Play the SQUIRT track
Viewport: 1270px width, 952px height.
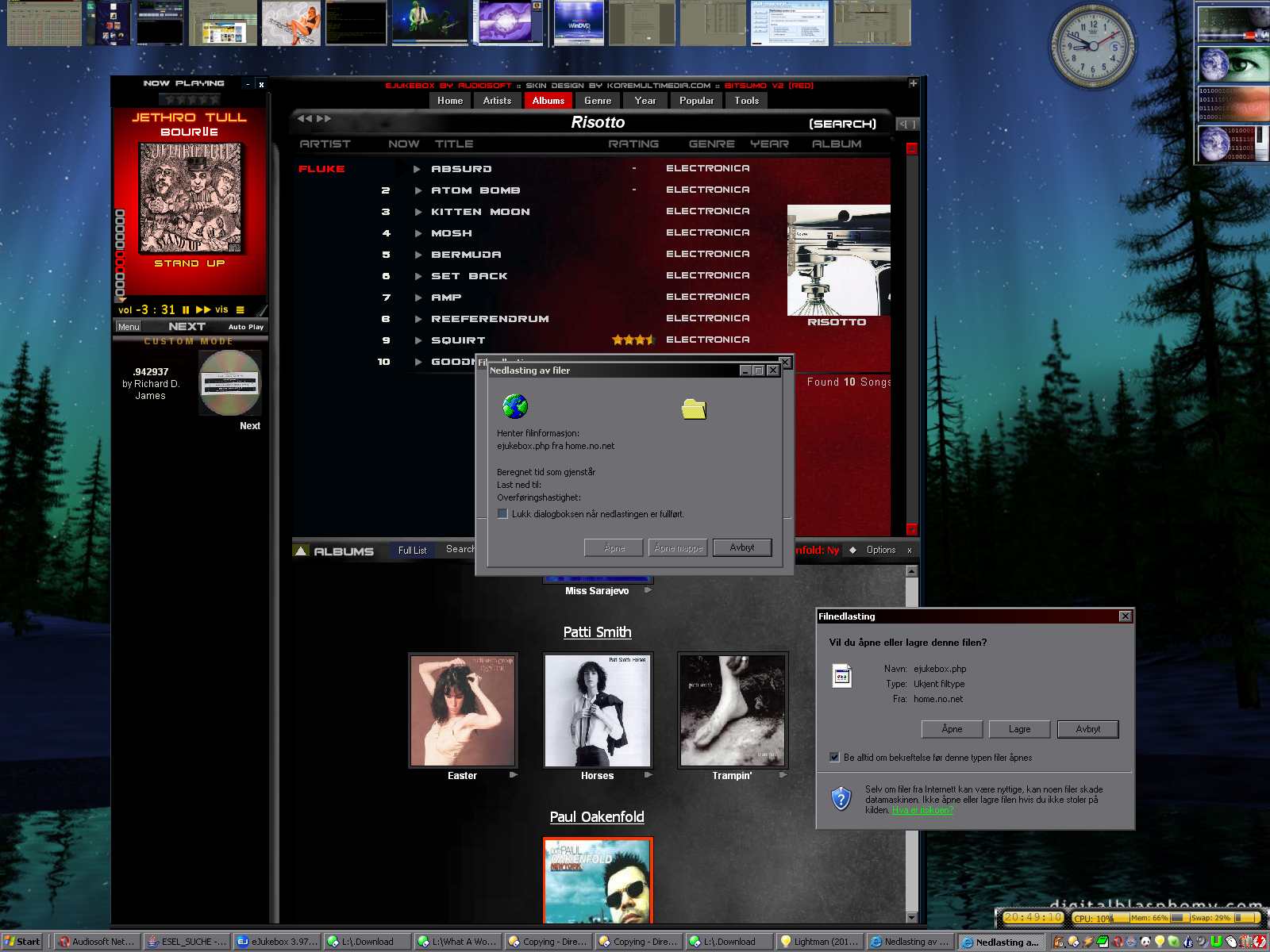[418, 340]
